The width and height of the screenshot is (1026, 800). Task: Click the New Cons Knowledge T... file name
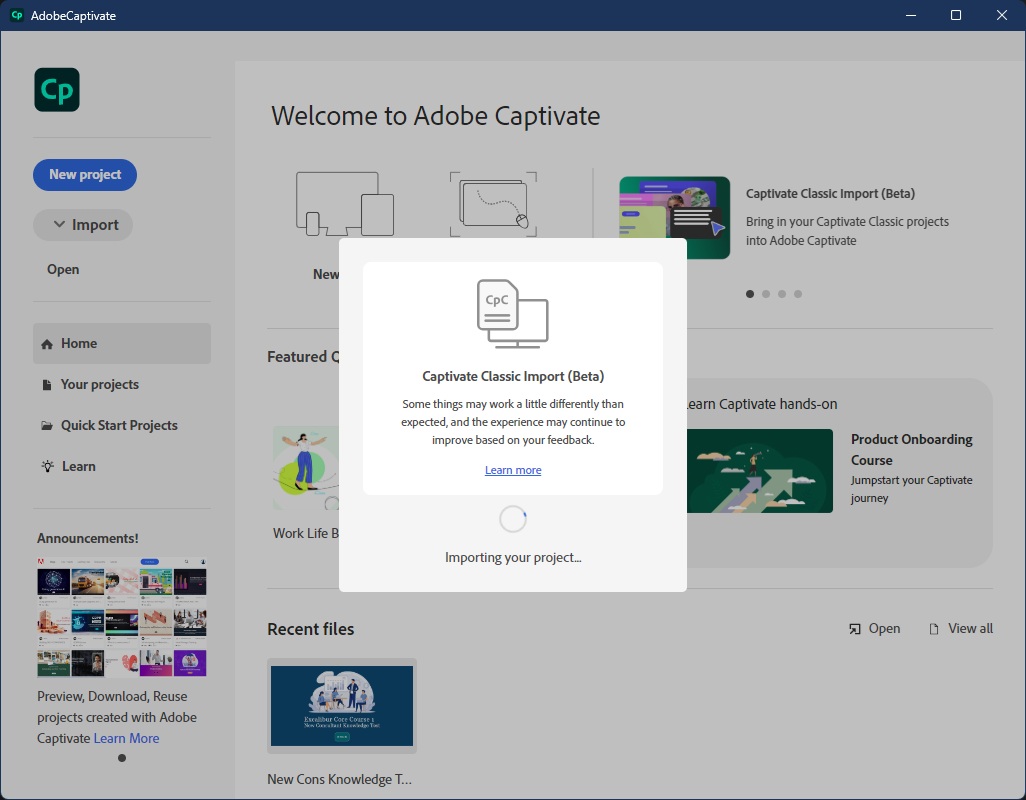(x=339, y=780)
